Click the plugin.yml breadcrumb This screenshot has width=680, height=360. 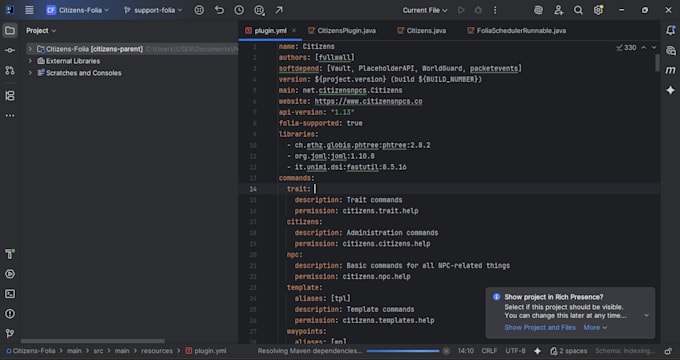click(206, 351)
